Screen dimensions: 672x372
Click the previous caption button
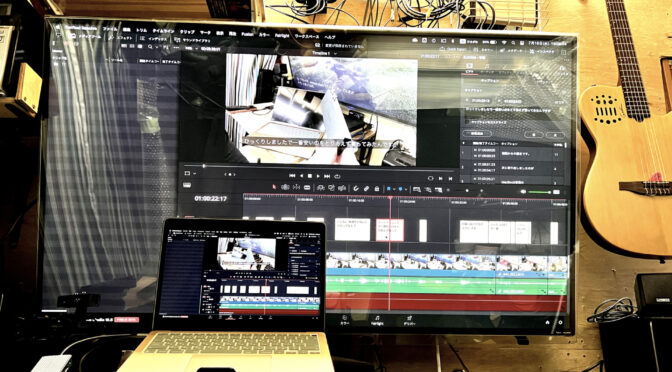(x=534, y=135)
